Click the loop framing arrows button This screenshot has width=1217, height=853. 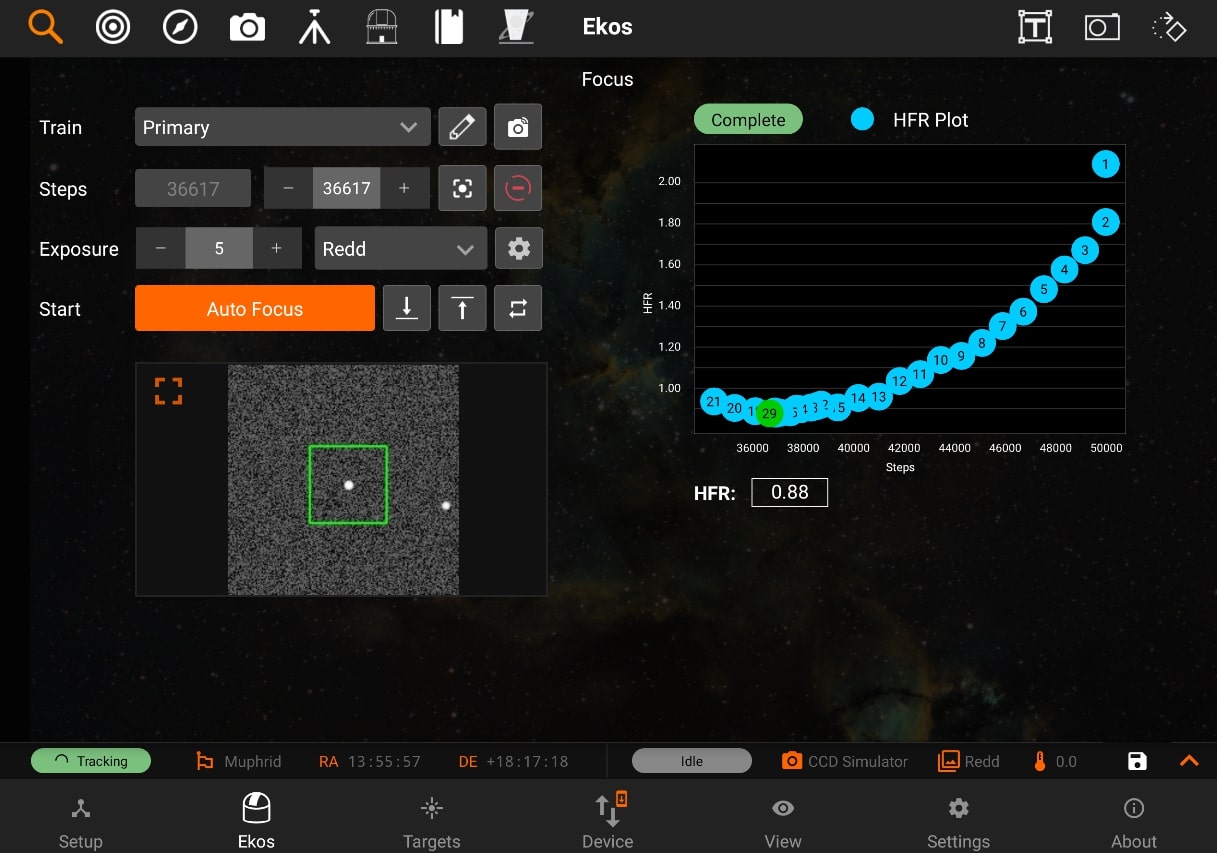tap(518, 308)
